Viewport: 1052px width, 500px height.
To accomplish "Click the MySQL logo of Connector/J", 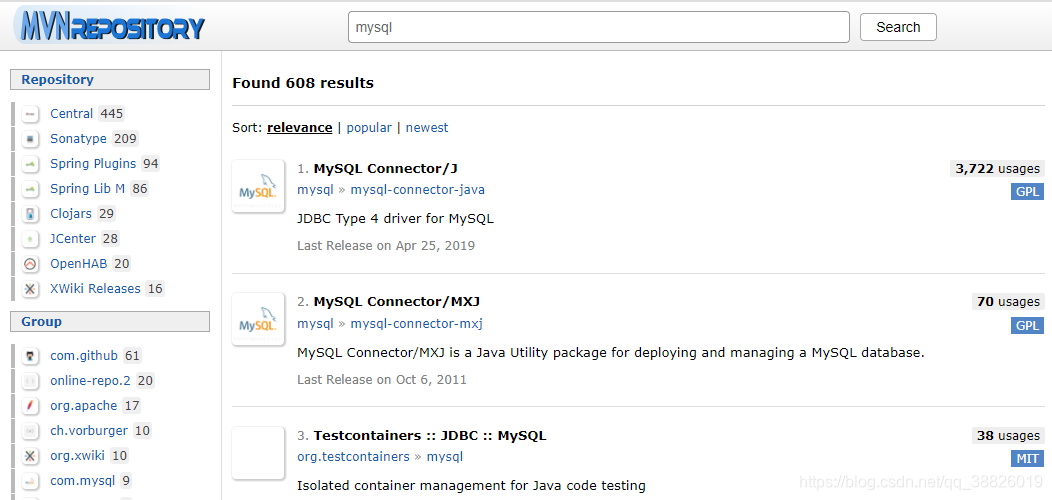I will [x=258, y=186].
